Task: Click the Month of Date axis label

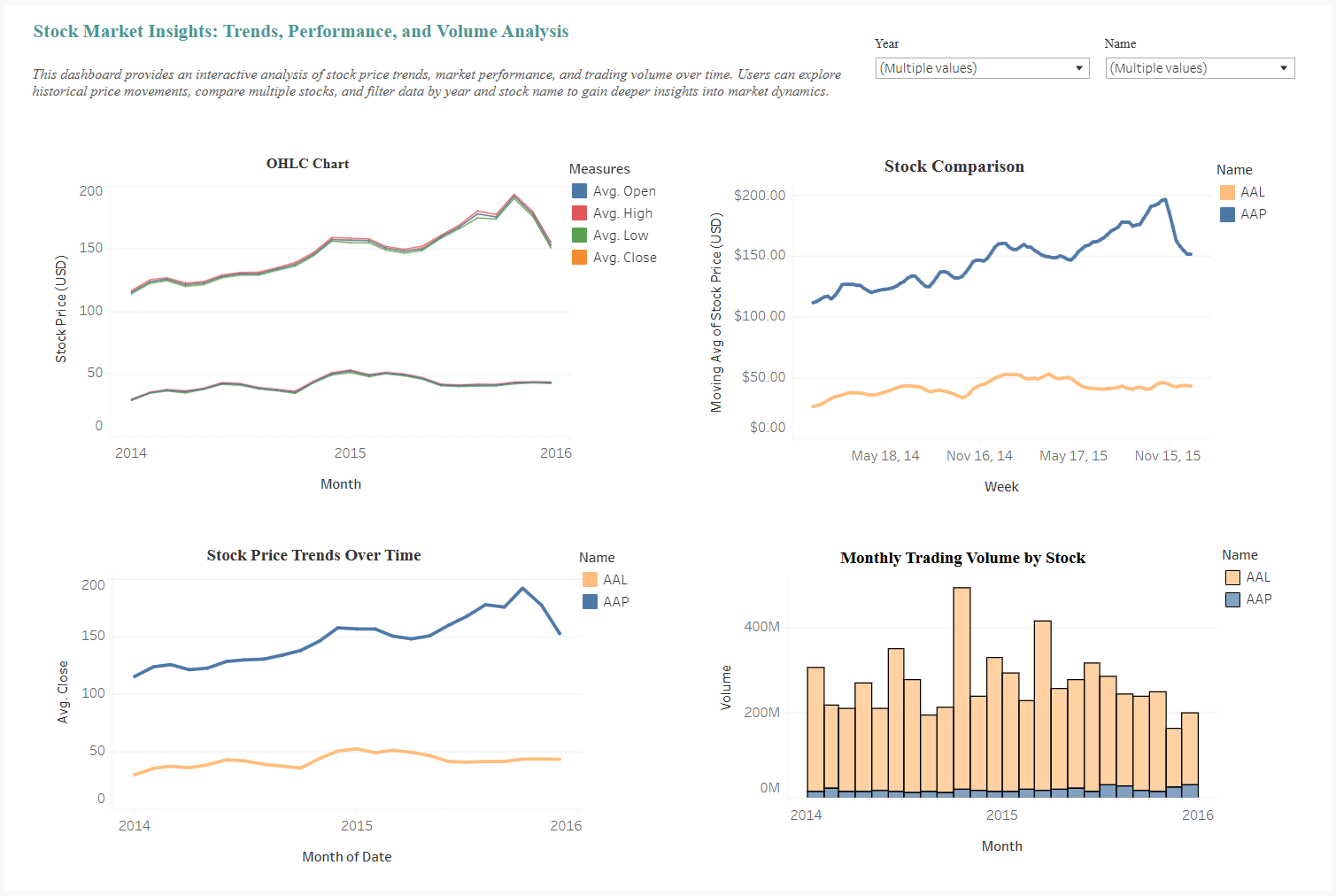Action: tap(346, 857)
